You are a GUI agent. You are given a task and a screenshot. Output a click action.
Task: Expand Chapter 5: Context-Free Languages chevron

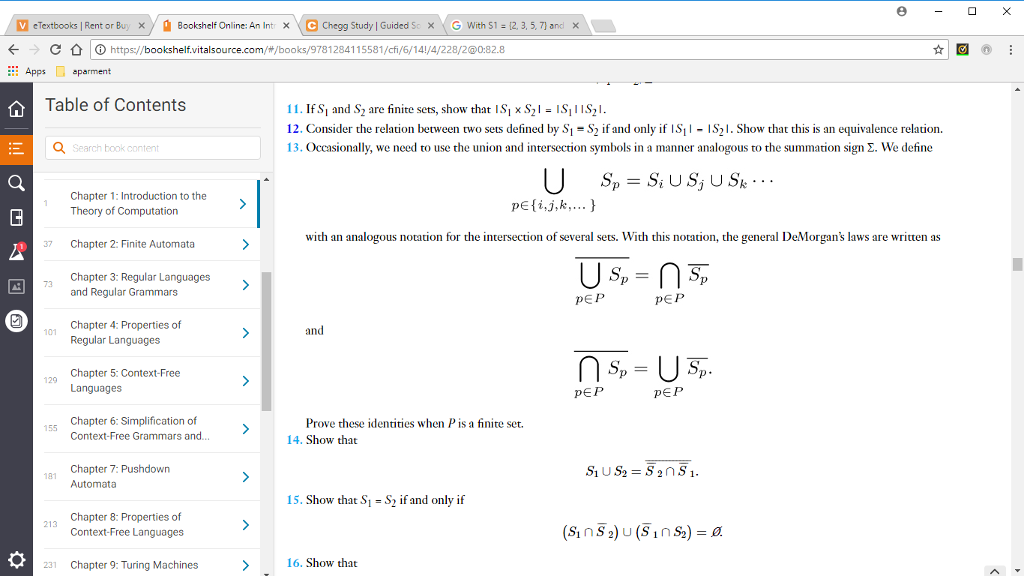pos(244,380)
